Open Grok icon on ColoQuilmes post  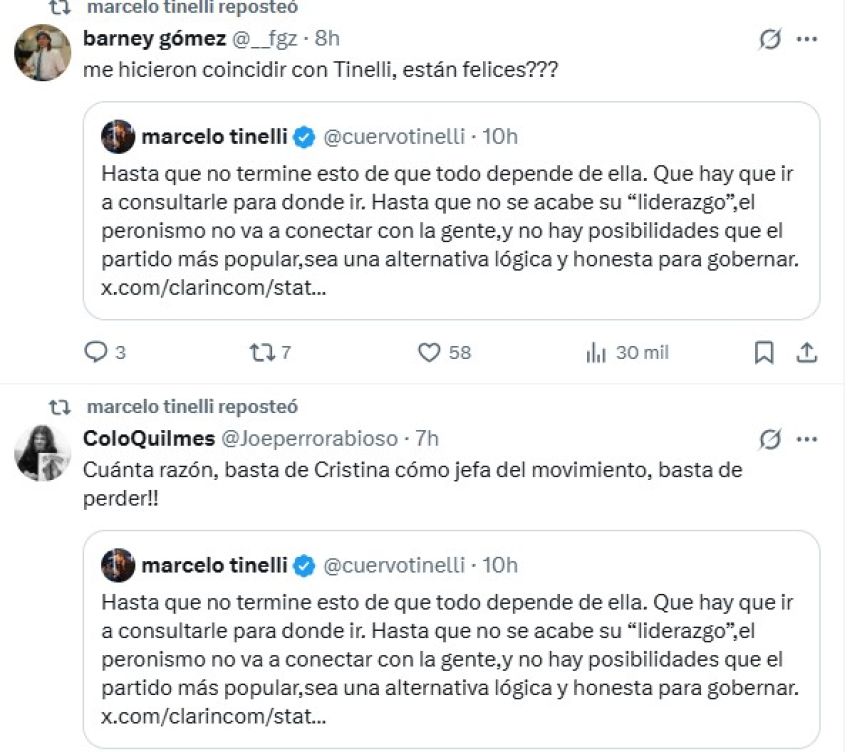click(x=769, y=439)
